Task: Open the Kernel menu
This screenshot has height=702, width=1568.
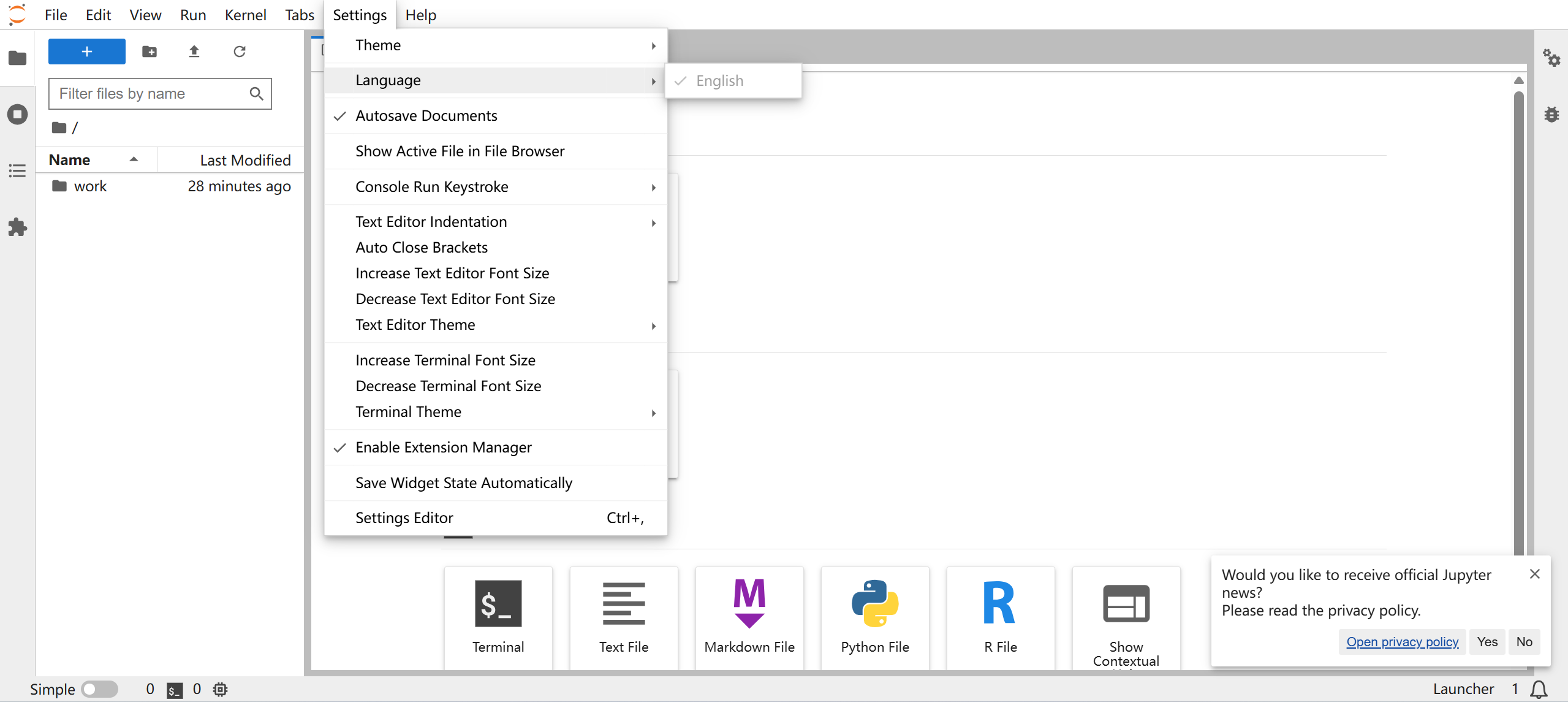Action: 245,15
